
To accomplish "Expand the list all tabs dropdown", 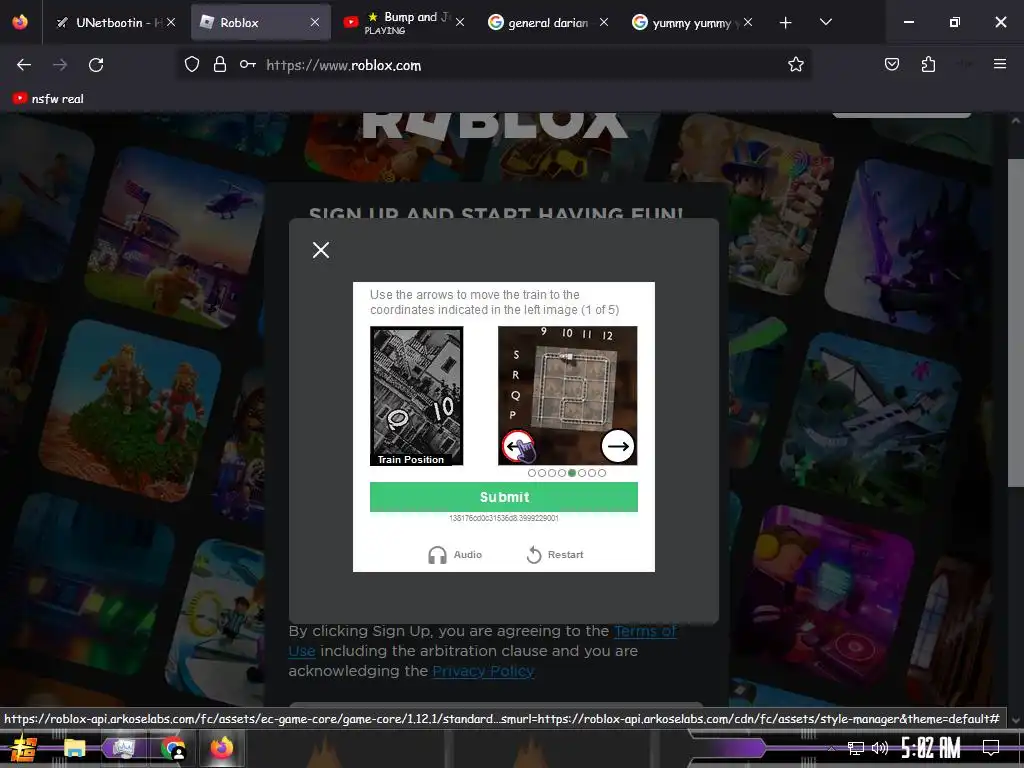I will [825, 22].
